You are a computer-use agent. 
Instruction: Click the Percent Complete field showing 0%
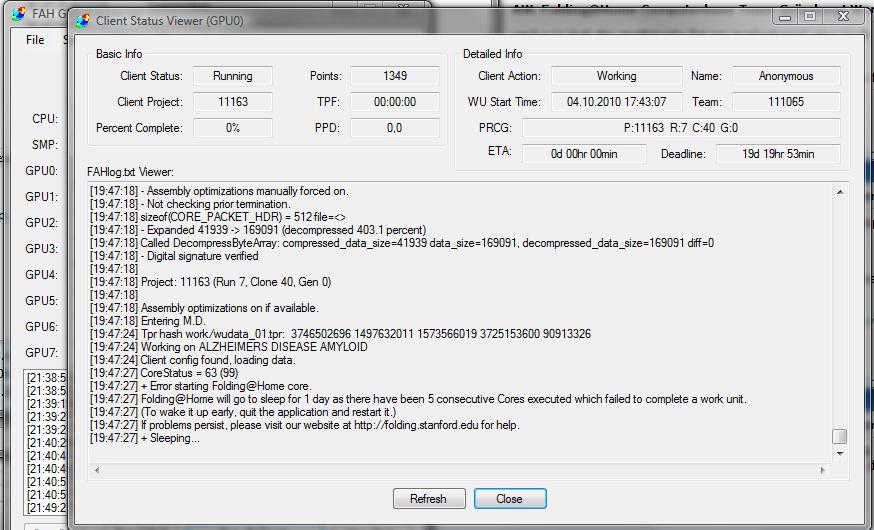(232, 128)
